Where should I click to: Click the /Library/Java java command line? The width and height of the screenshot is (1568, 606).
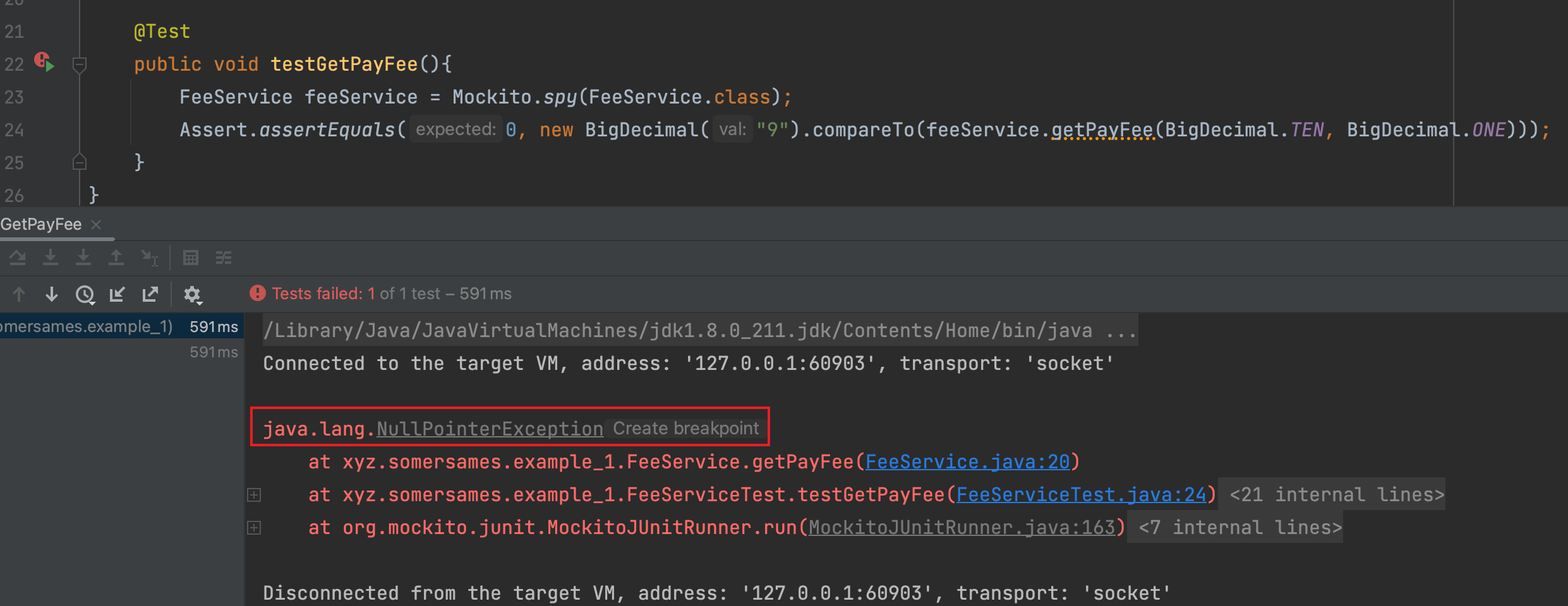(x=700, y=331)
